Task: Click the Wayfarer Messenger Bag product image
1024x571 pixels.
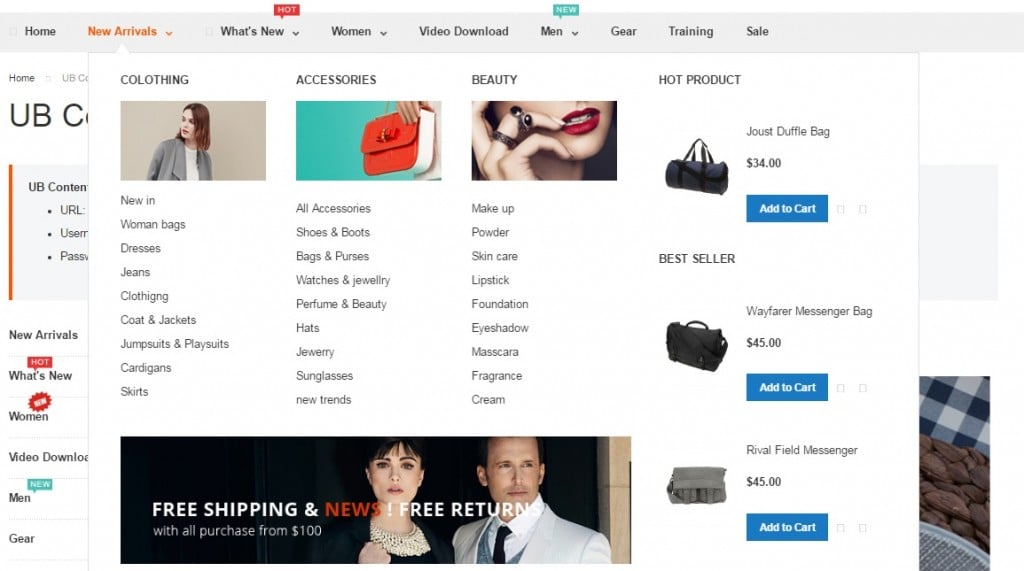Action: (696, 346)
